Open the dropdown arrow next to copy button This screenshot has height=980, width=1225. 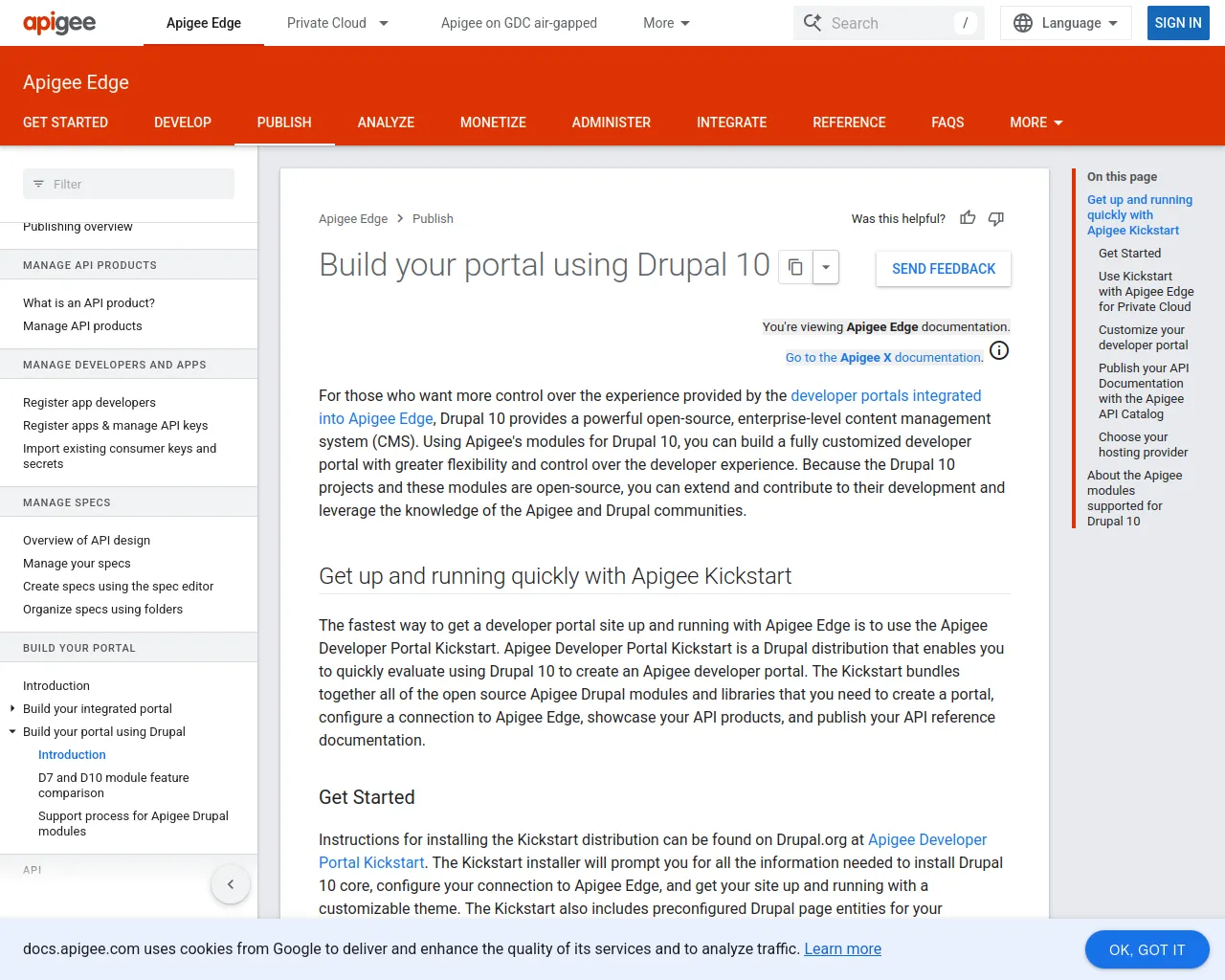pos(826,268)
